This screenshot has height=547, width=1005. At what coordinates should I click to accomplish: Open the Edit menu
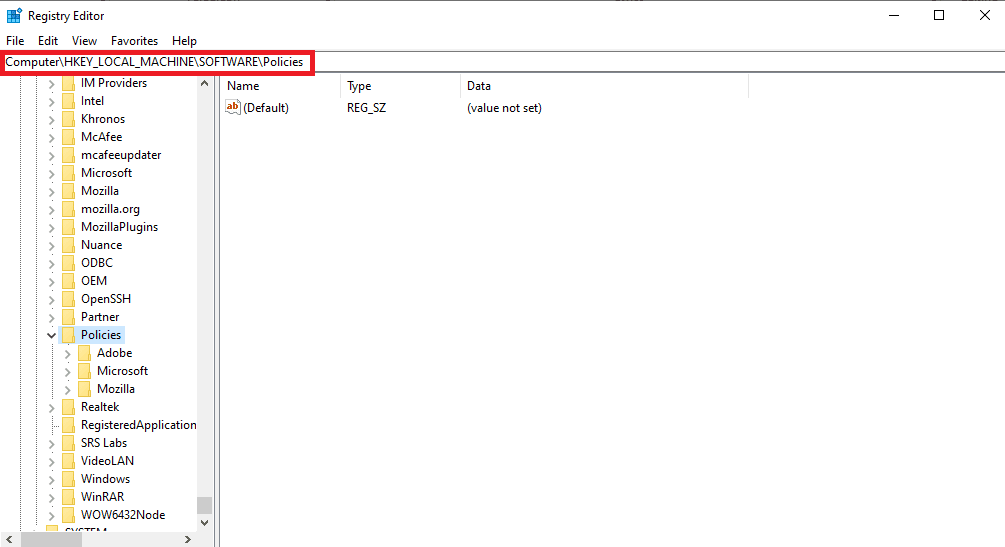point(47,41)
